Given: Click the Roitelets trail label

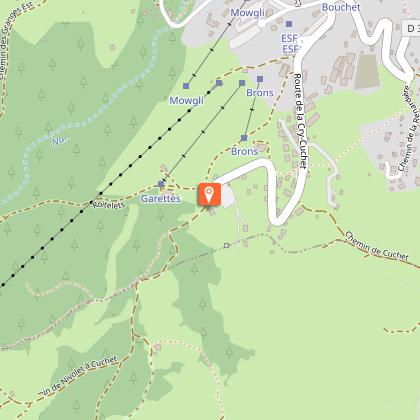Looking at the screenshot, I should point(109,205).
